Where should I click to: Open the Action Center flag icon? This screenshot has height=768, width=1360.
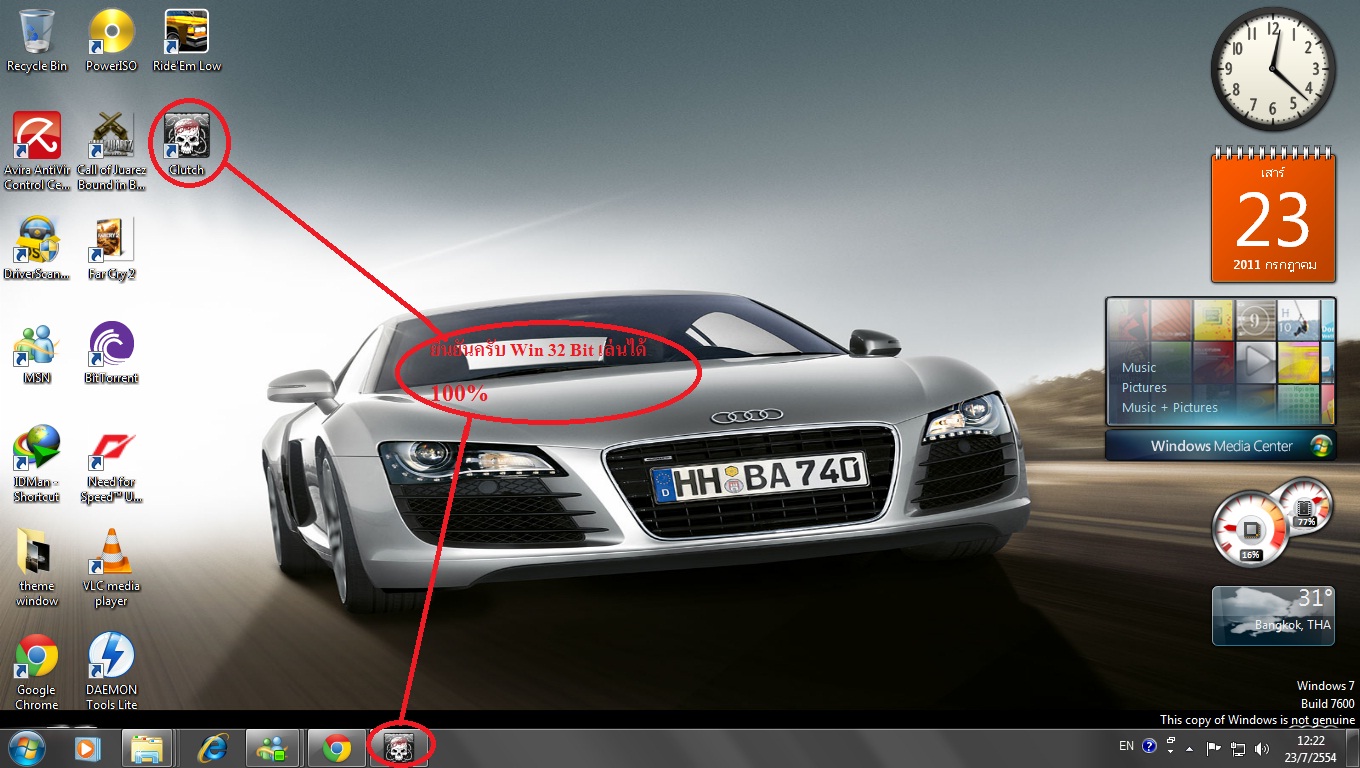pos(1214,748)
